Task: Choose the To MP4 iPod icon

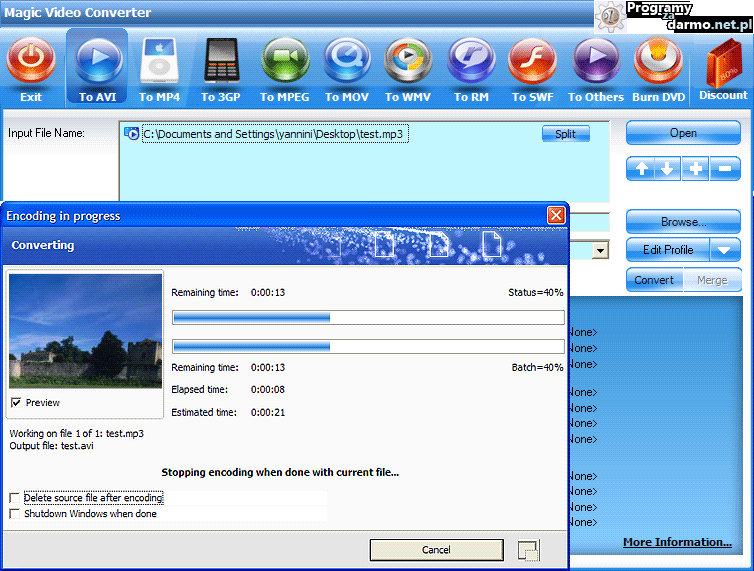Action: pos(160,61)
